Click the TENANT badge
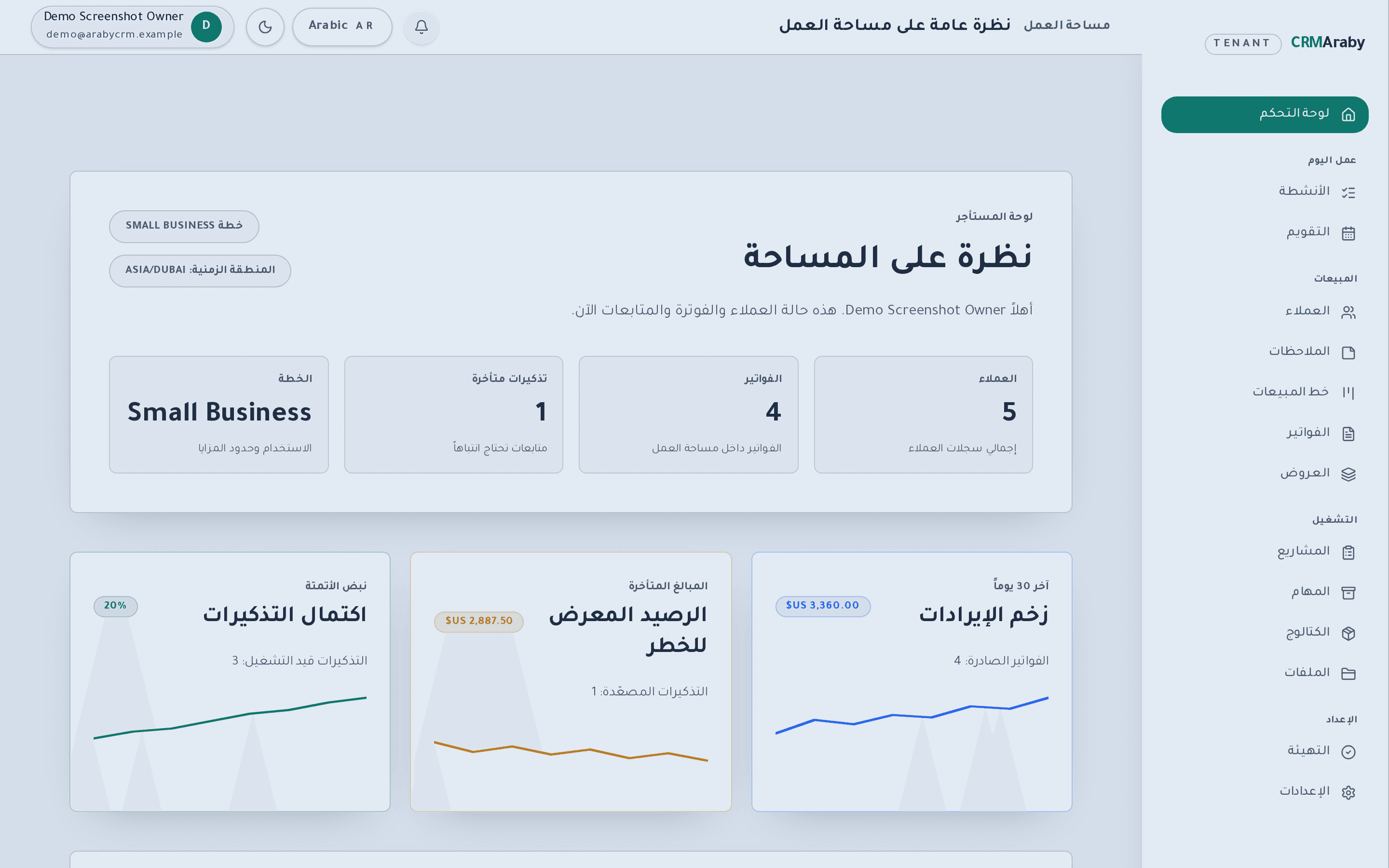 1243,43
